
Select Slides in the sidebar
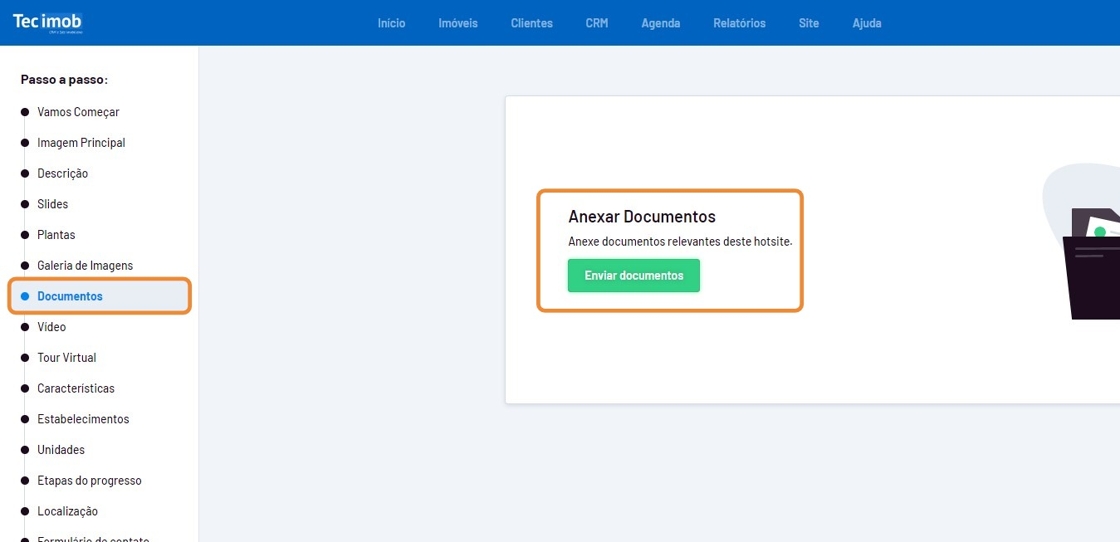53,204
